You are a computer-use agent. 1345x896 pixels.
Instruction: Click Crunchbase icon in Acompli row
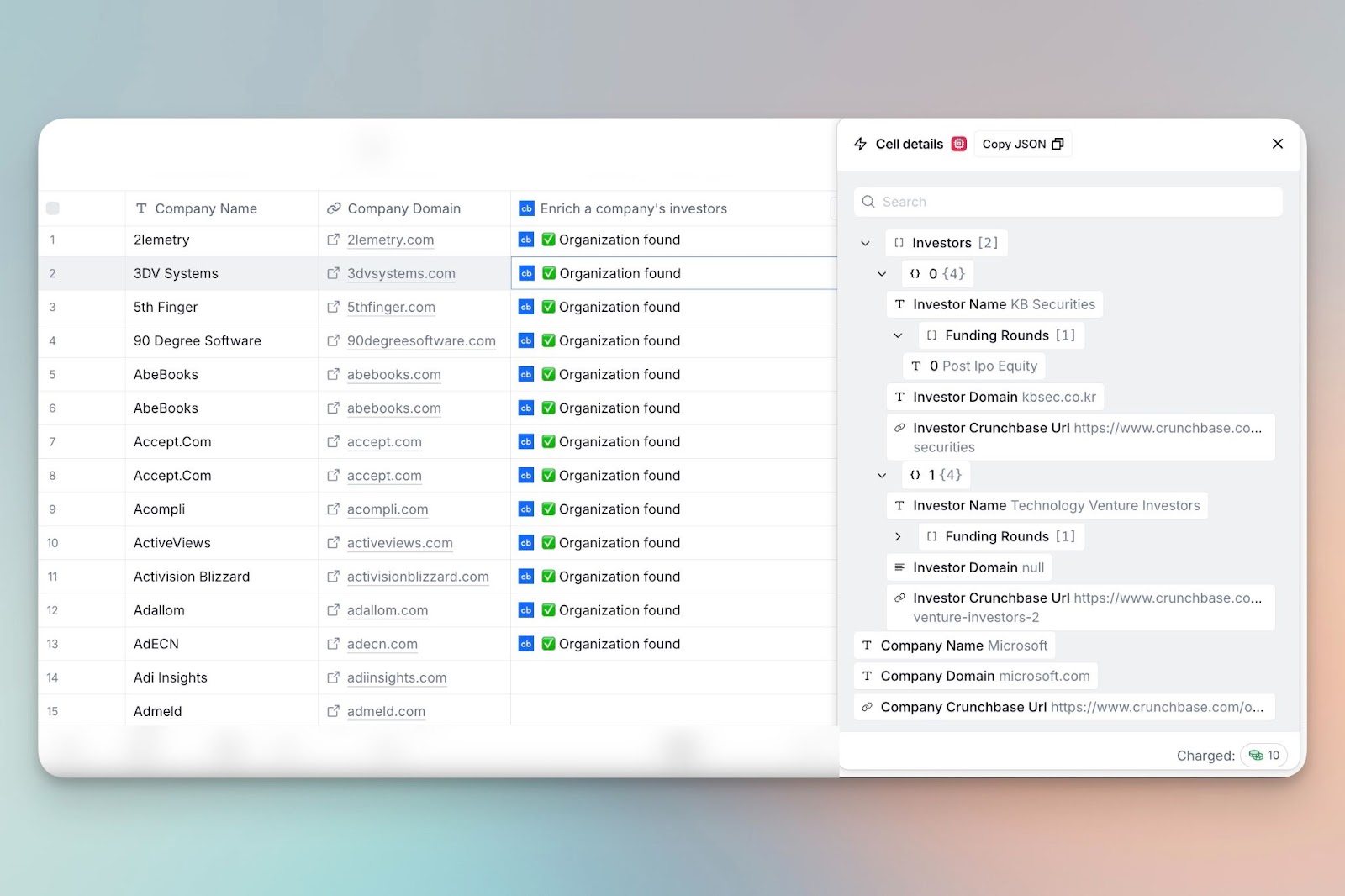click(526, 509)
